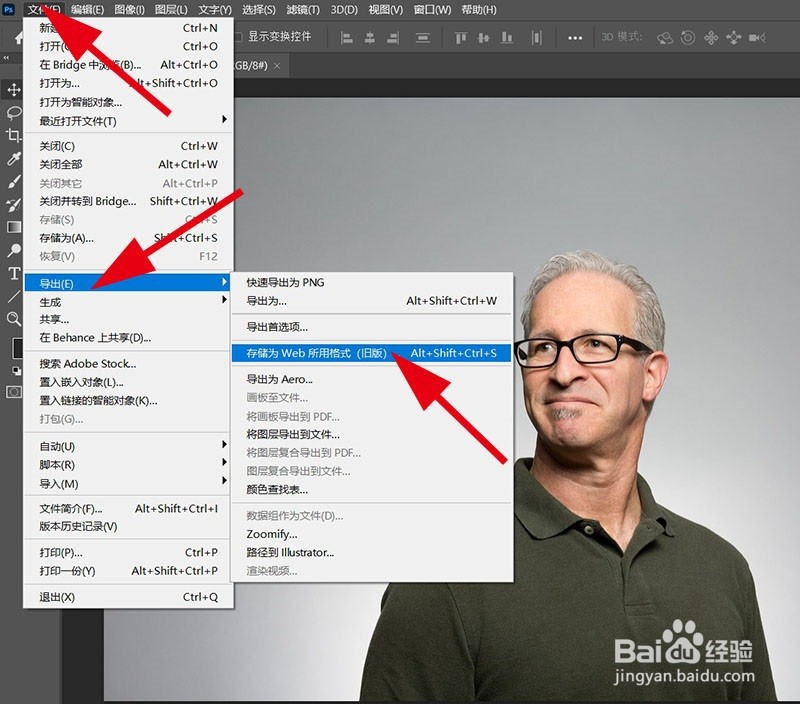Image resolution: width=800 pixels, height=704 pixels.
Task: Click 3D pan object icon
Action: point(711,38)
